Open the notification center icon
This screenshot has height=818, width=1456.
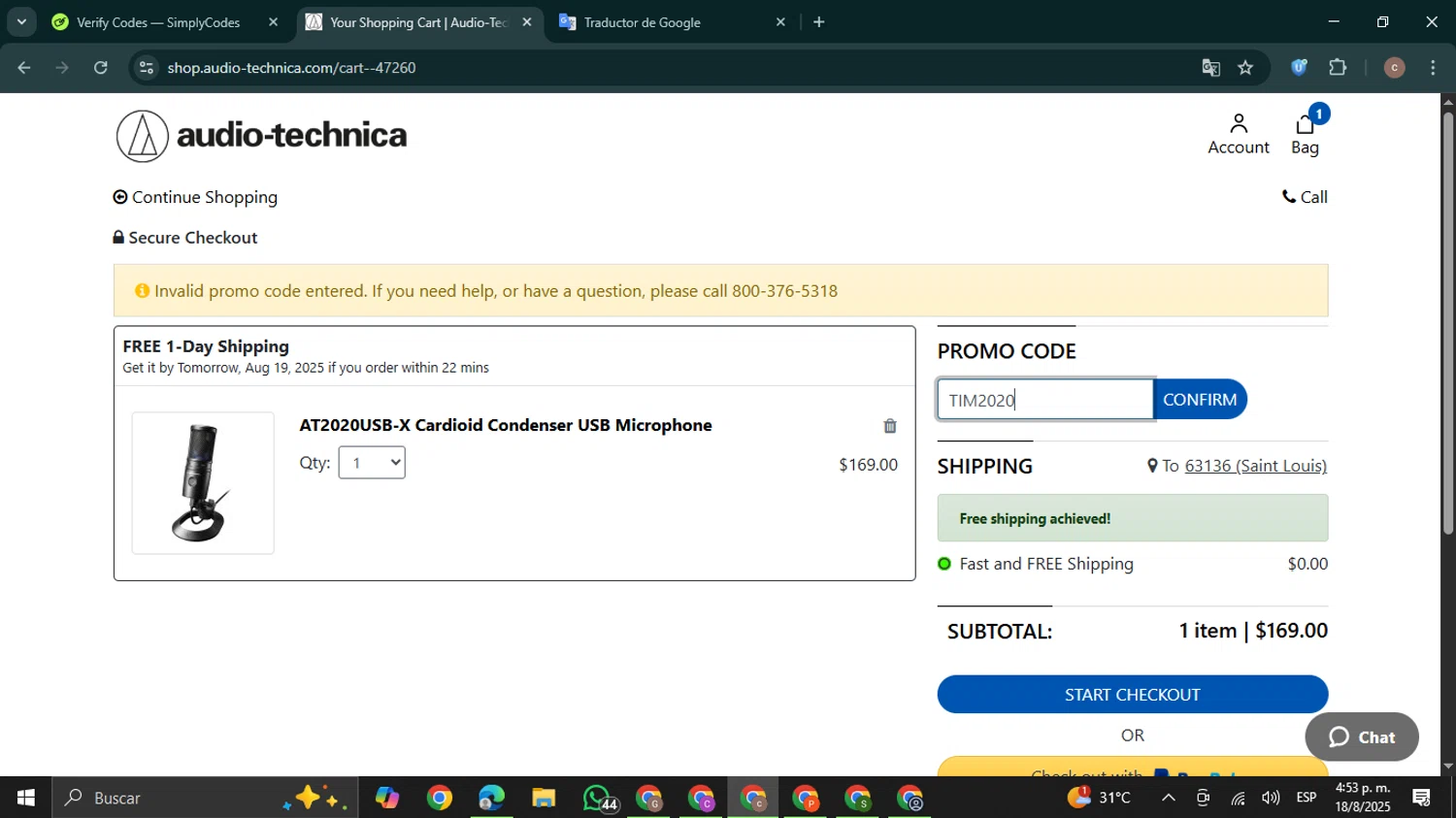[1422, 798]
